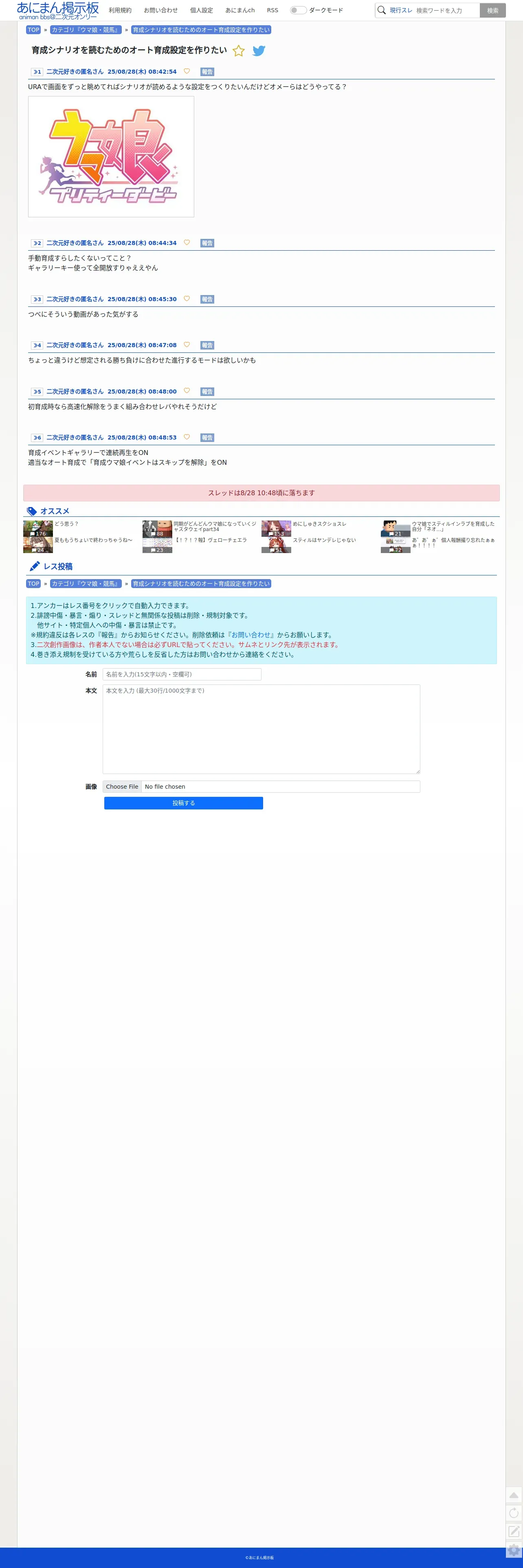Report post 6 with 報告 button

pos(207,437)
